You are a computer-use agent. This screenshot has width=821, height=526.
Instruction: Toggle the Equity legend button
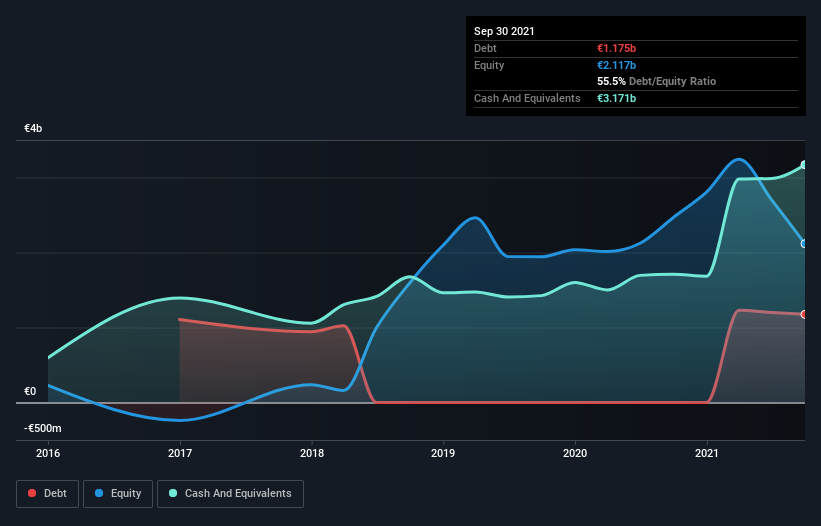coord(118,494)
